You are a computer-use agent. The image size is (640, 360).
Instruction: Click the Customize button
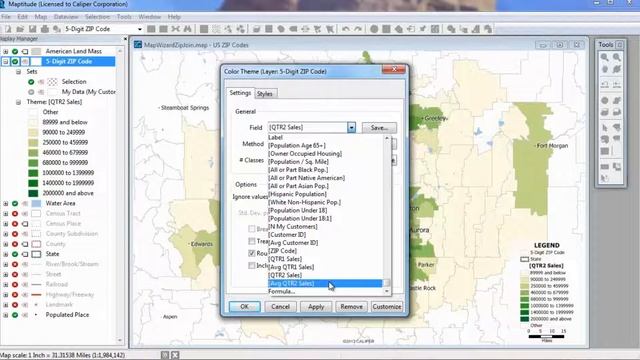387,307
